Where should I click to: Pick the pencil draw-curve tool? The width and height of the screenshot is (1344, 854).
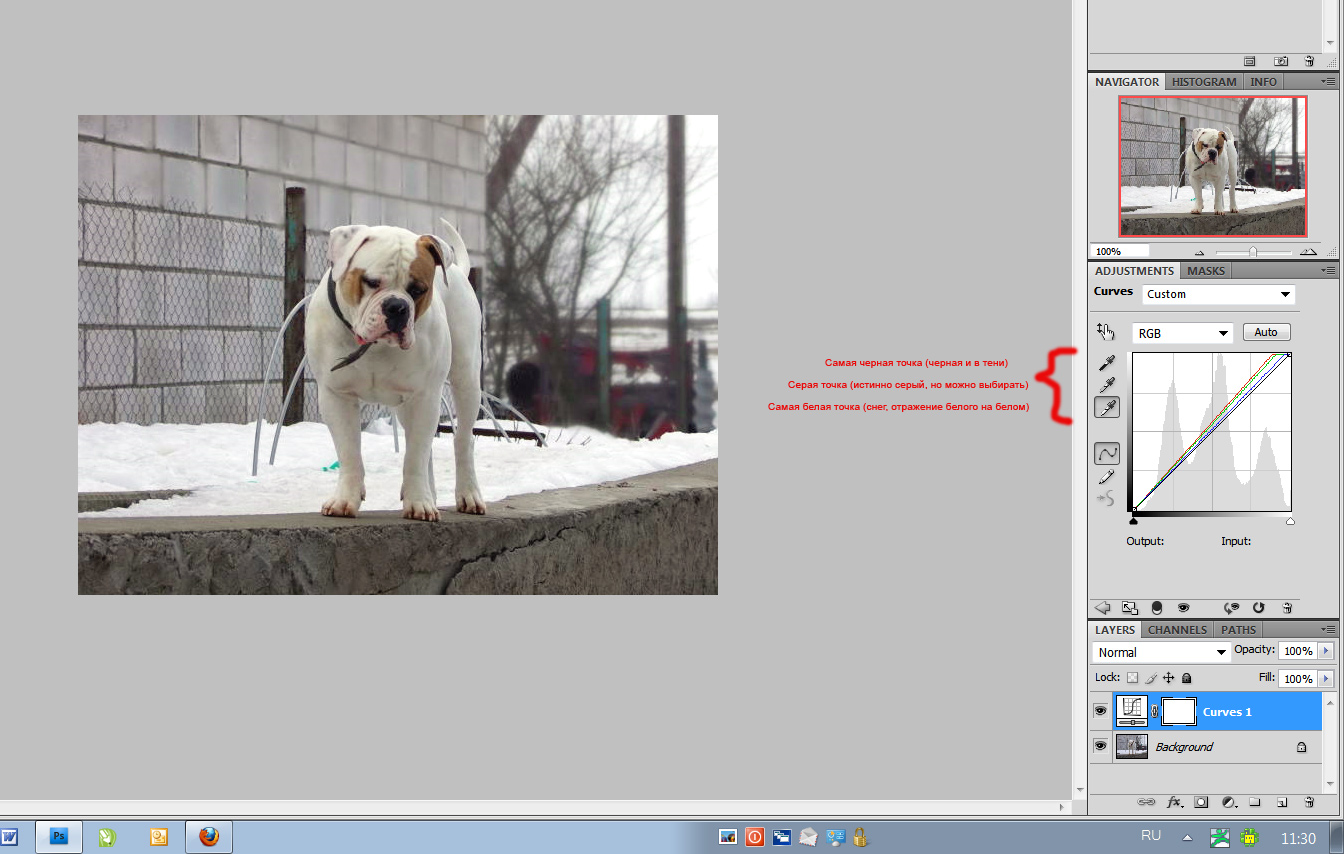(x=1106, y=477)
